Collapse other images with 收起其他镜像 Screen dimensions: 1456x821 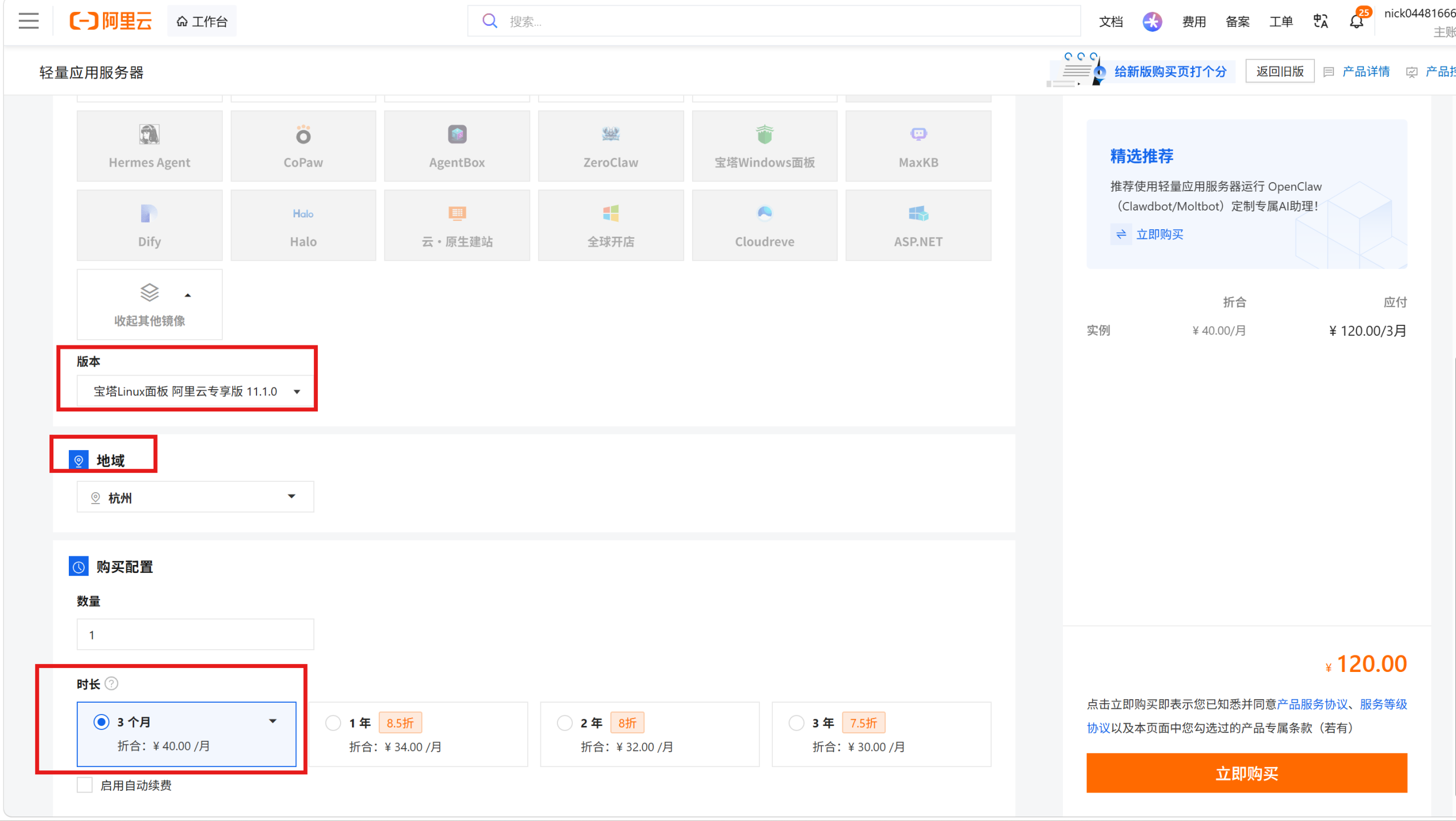pos(150,304)
